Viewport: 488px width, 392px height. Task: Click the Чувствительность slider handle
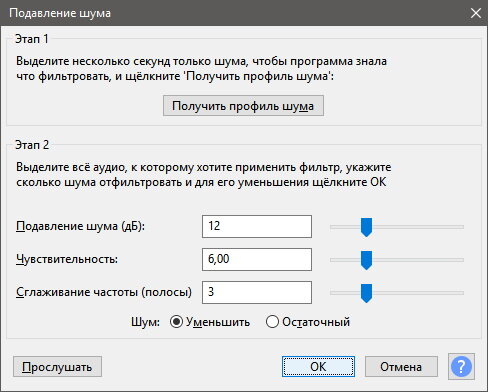[366, 260]
